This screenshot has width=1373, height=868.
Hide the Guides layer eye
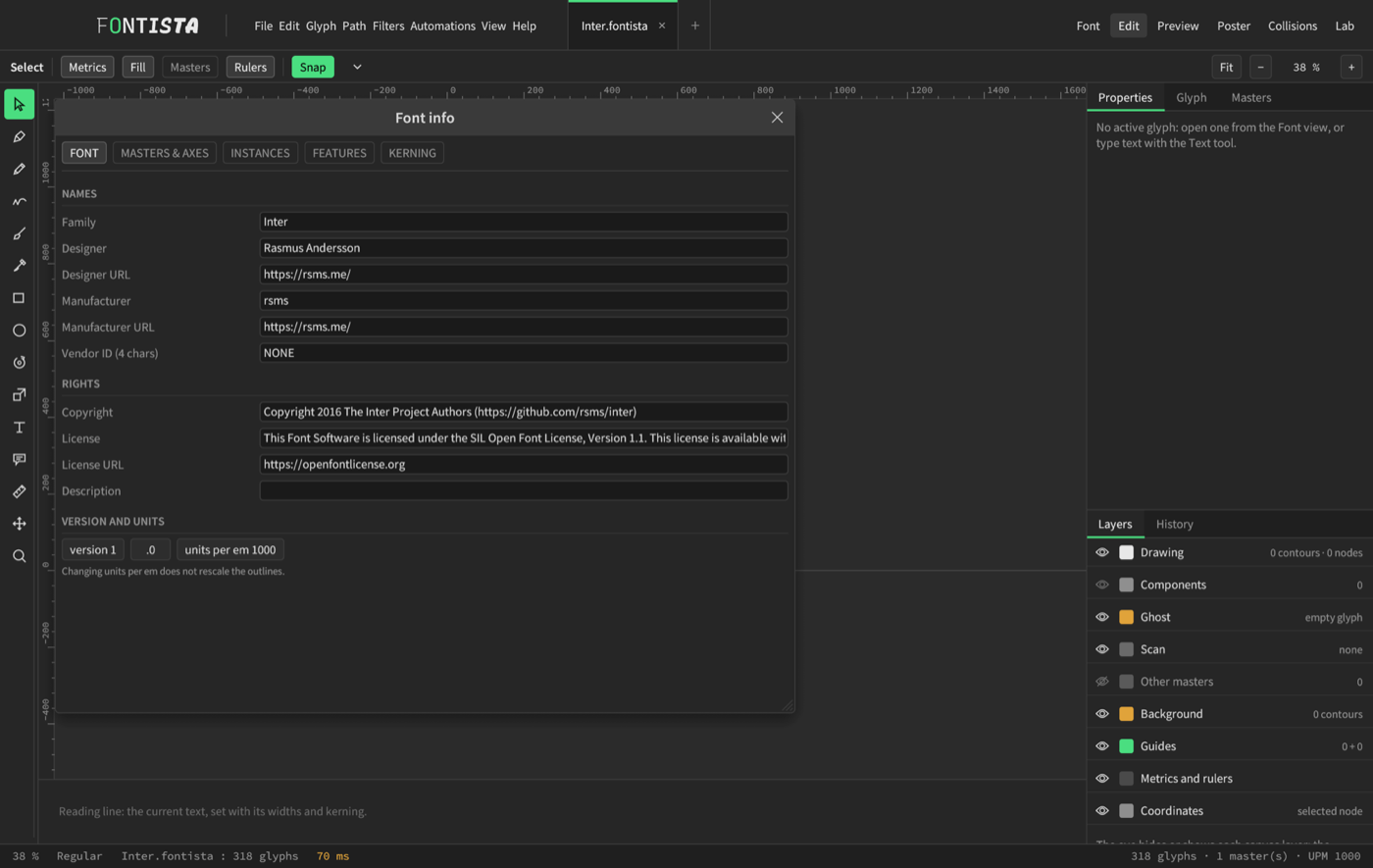[x=1102, y=746]
